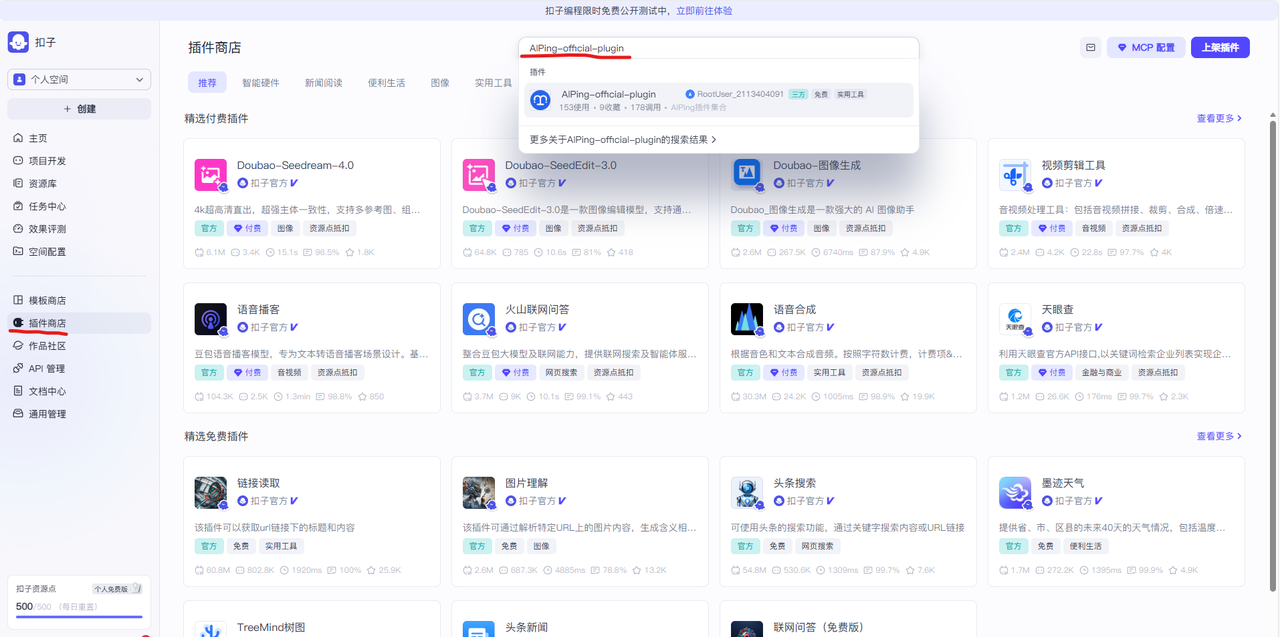Click the 立即前往体验 banner link
1280x637 pixels.
[x=704, y=10]
